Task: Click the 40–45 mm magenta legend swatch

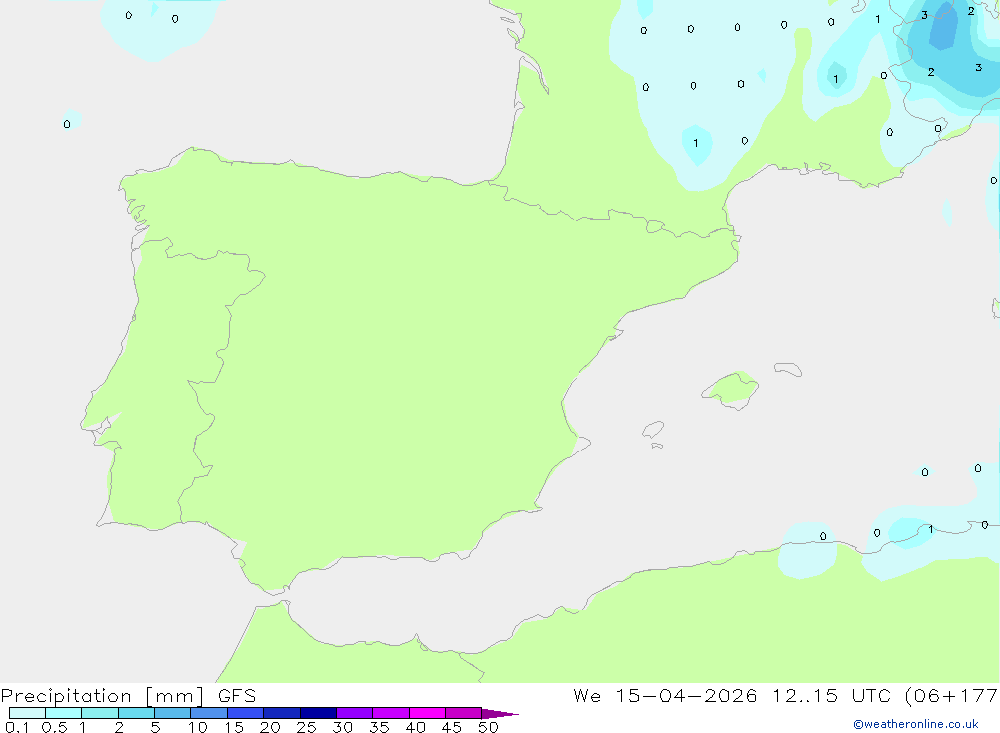Action: (x=427, y=713)
